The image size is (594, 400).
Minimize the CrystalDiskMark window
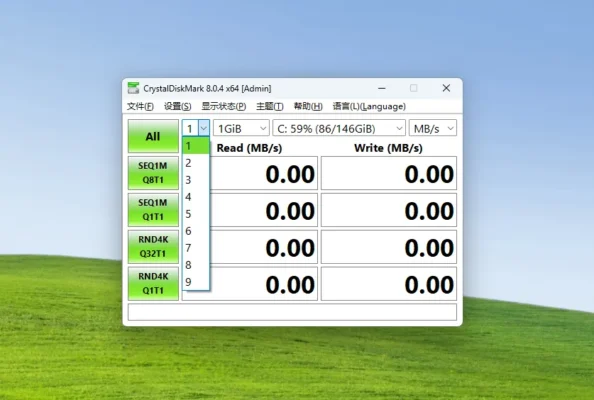pyautogui.click(x=382, y=88)
